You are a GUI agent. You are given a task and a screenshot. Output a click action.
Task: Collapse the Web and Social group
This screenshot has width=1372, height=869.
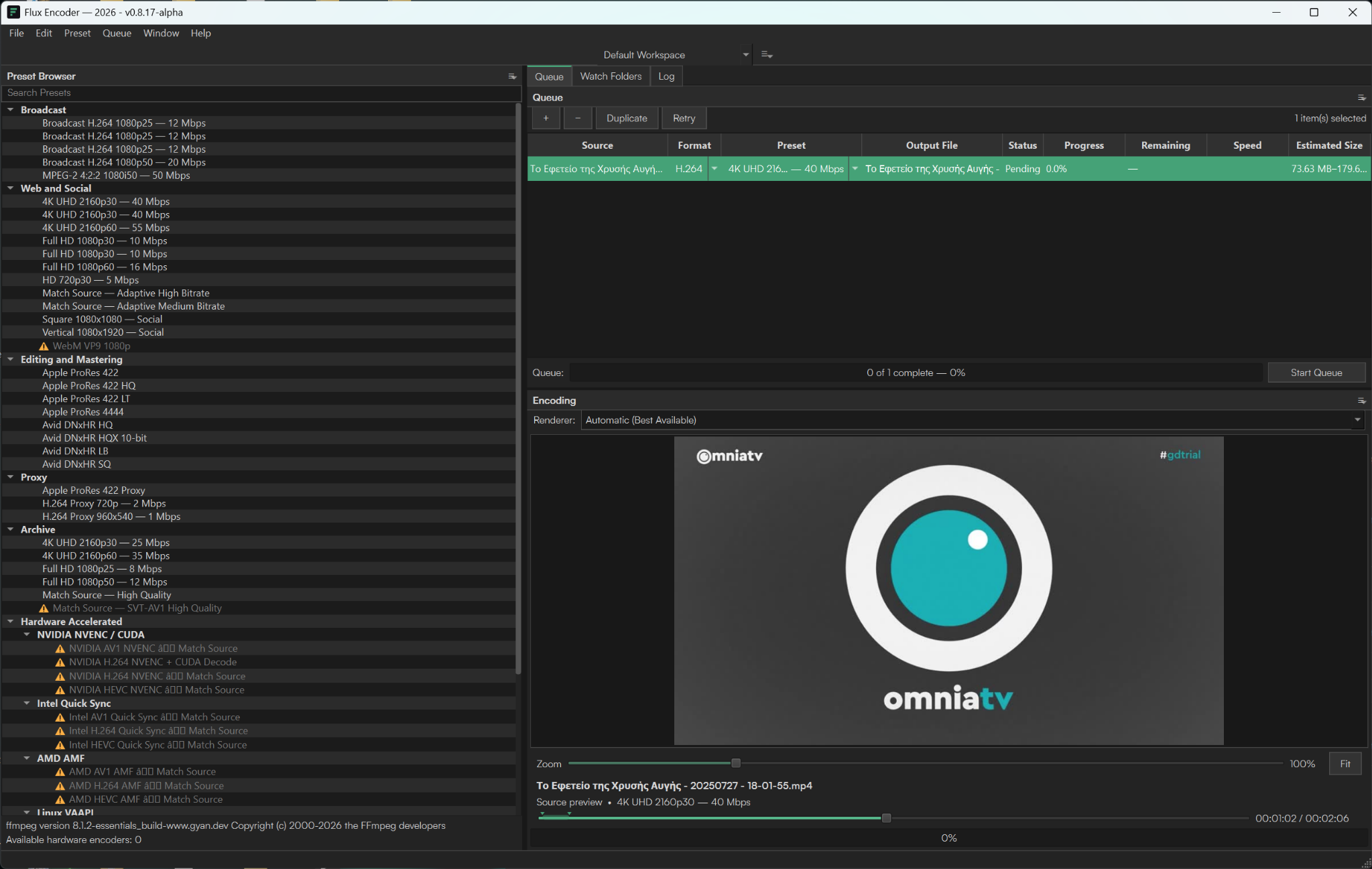[x=11, y=188]
